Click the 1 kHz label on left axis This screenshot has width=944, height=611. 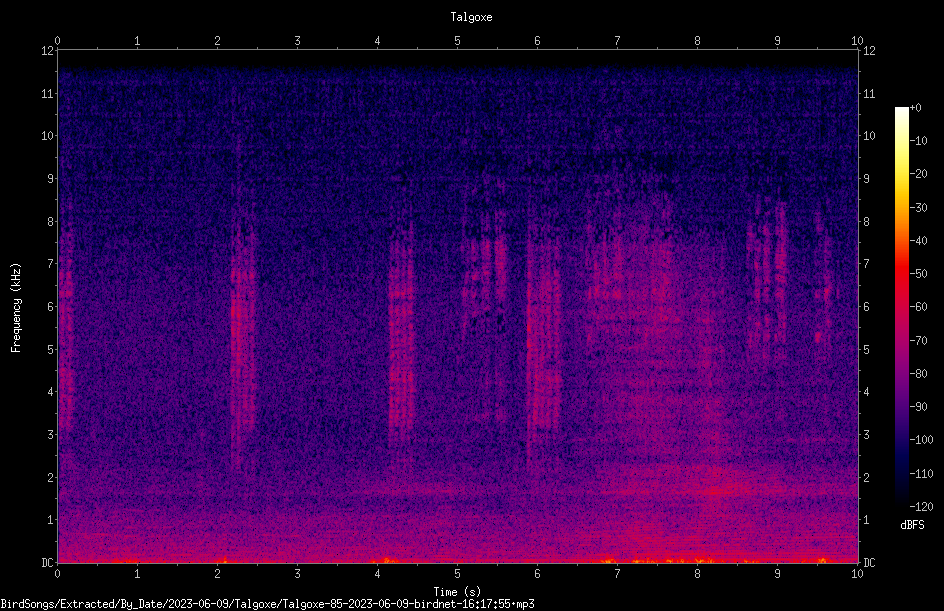pos(51,520)
